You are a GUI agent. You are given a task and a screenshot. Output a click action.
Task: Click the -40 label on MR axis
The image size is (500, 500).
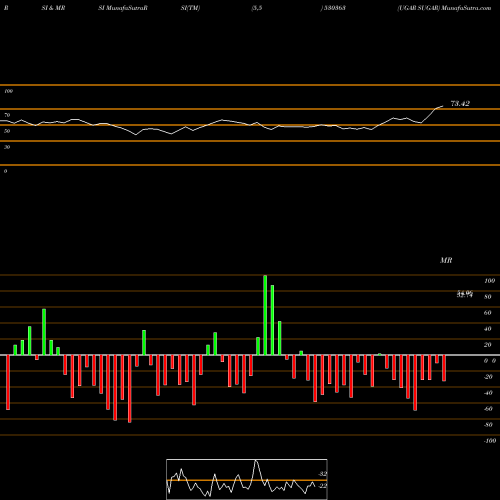coord(488,393)
